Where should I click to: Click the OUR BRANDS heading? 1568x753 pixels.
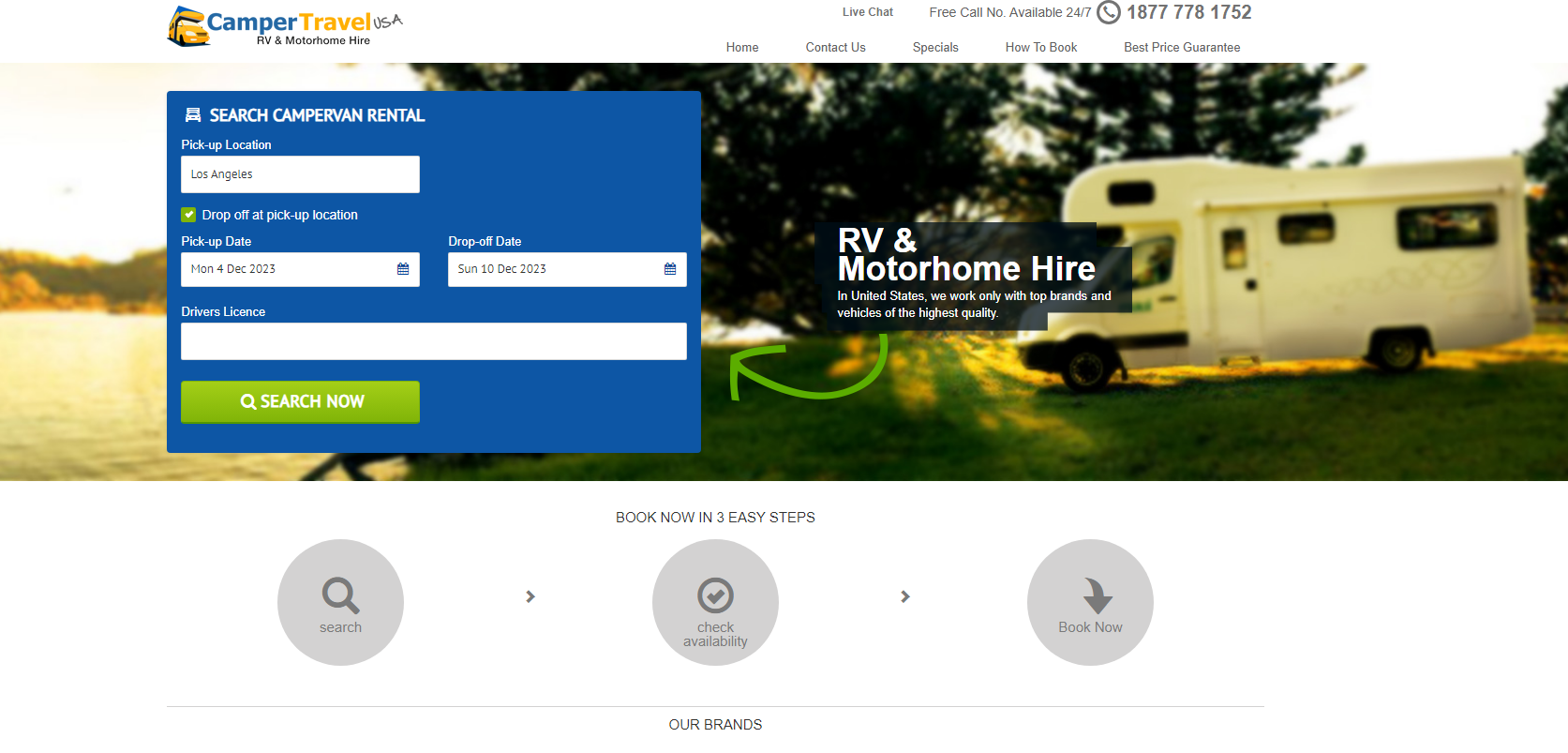[x=715, y=725]
